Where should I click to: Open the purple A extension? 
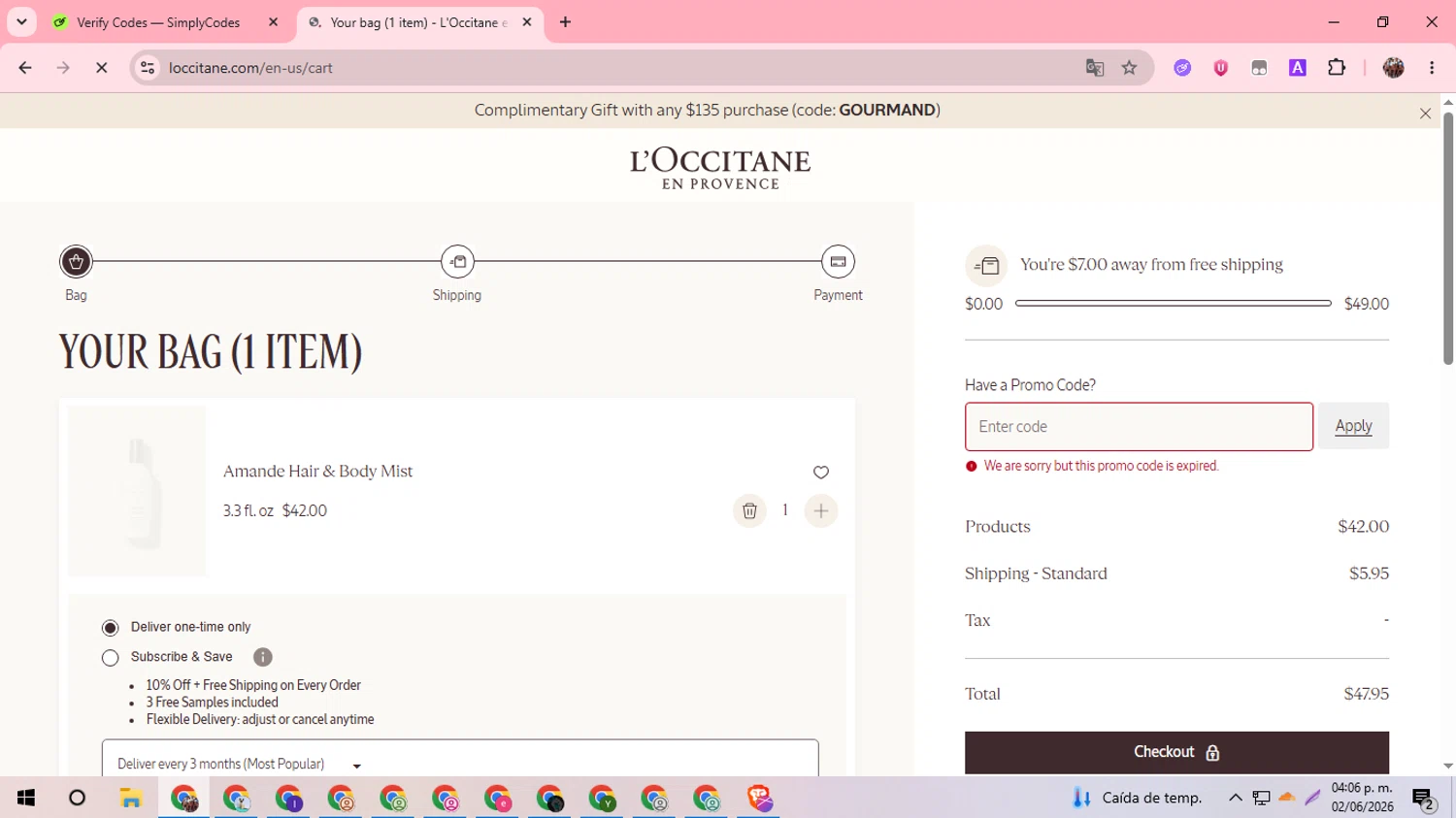click(1298, 68)
